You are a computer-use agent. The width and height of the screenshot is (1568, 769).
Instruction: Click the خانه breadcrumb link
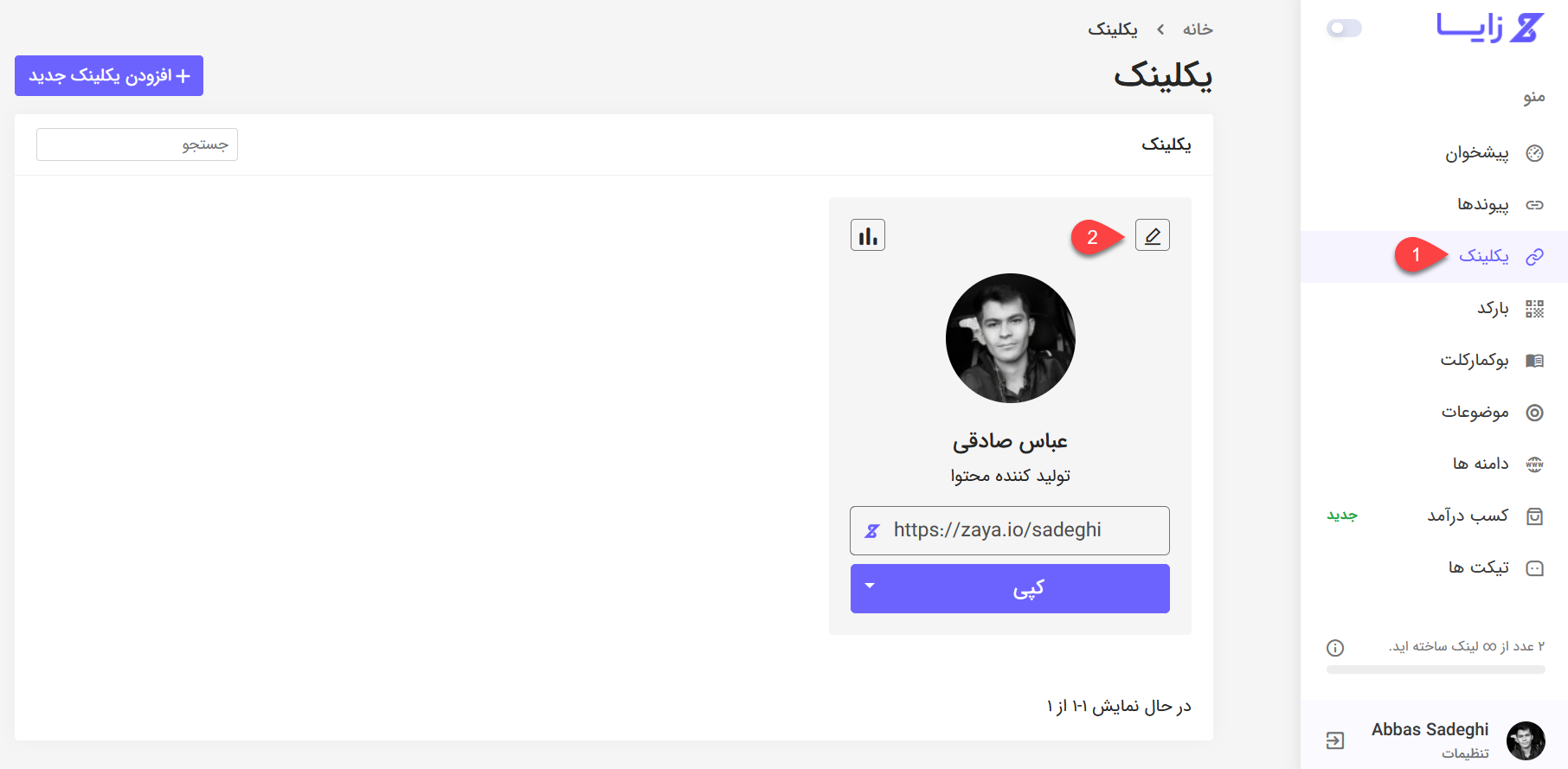coord(1198,29)
